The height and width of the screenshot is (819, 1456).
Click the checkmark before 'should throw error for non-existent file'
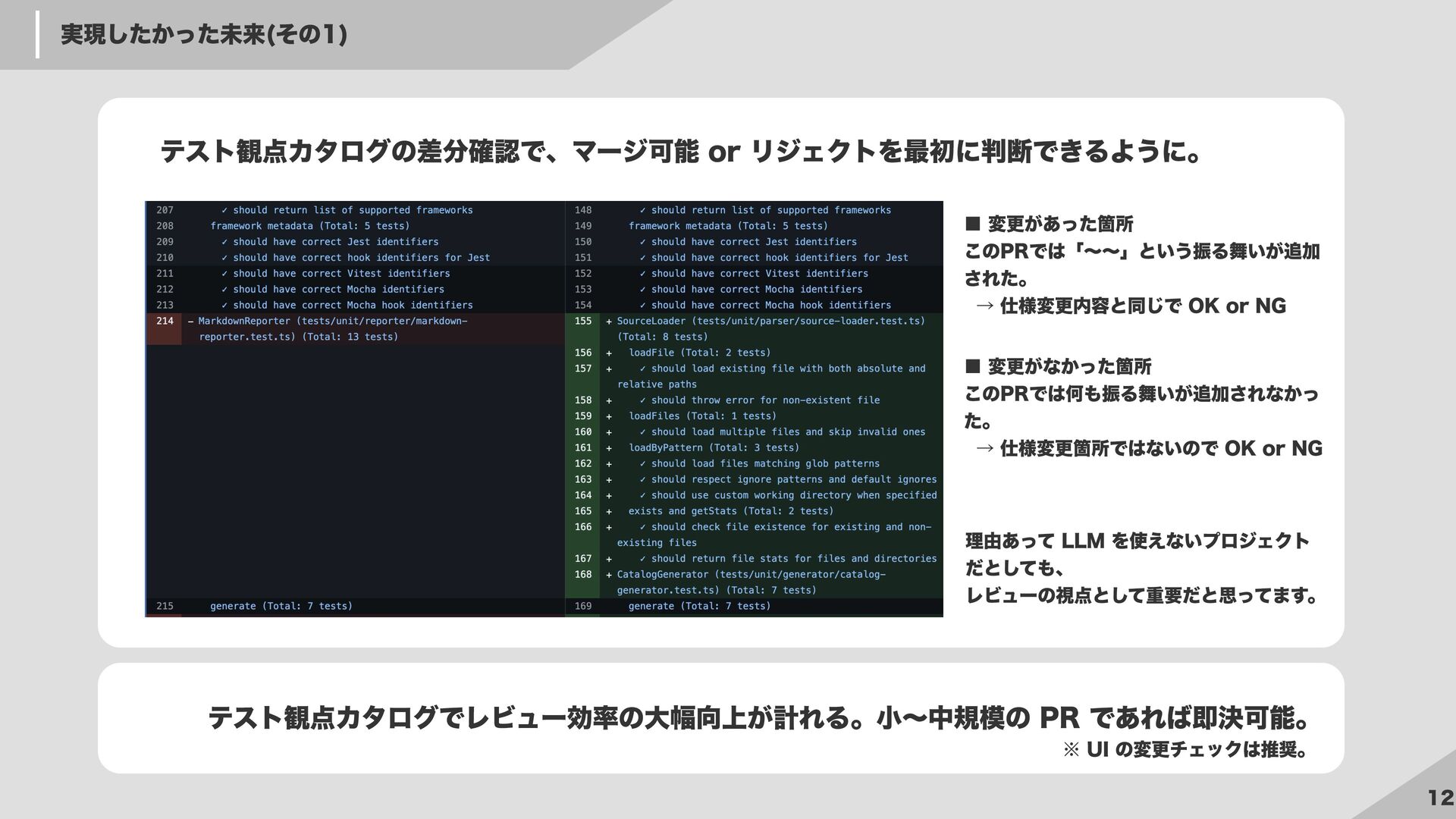[x=642, y=400]
